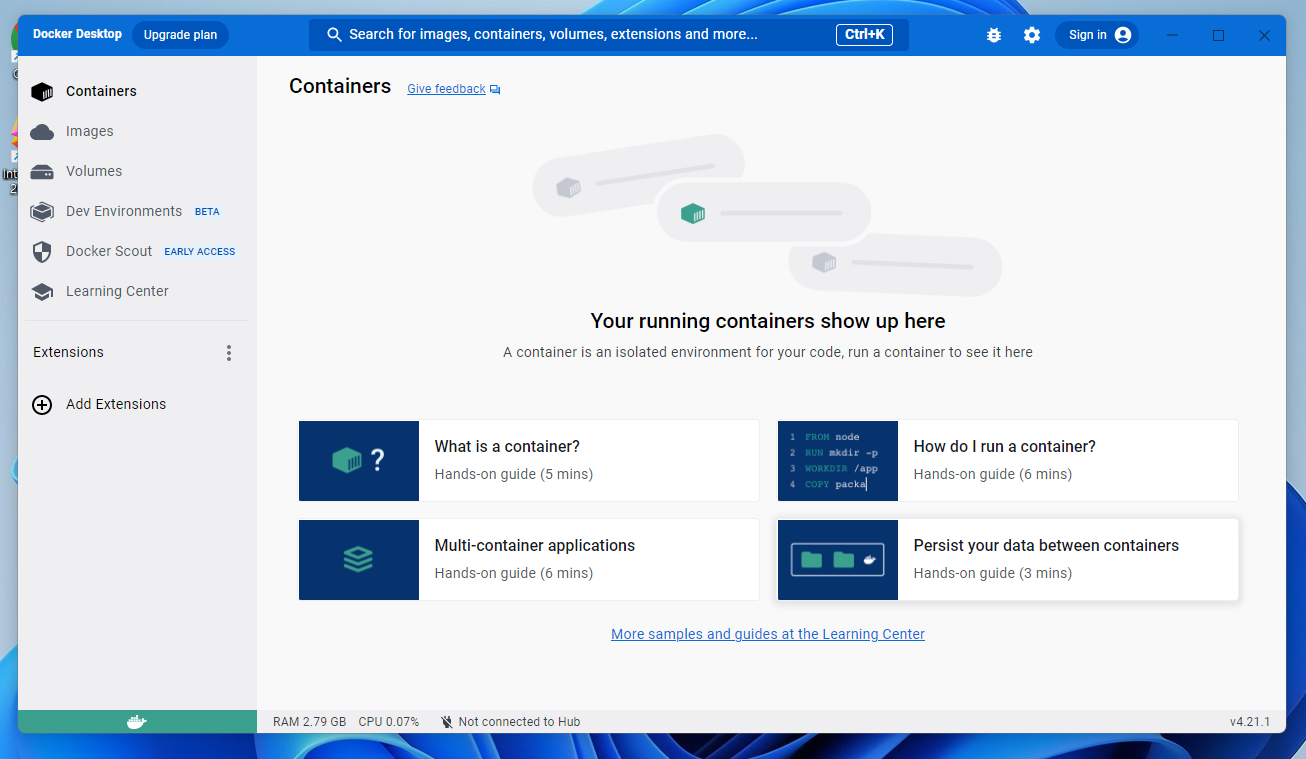Minimize the Docker Desktop window
The width and height of the screenshot is (1306, 759).
[x=1172, y=35]
